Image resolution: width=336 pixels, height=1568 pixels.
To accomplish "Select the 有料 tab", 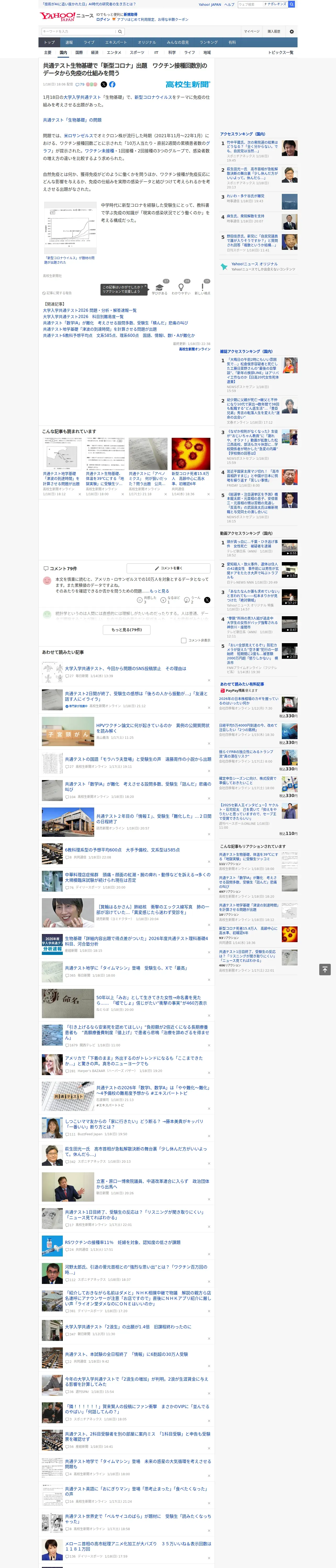I will coord(232,42).
